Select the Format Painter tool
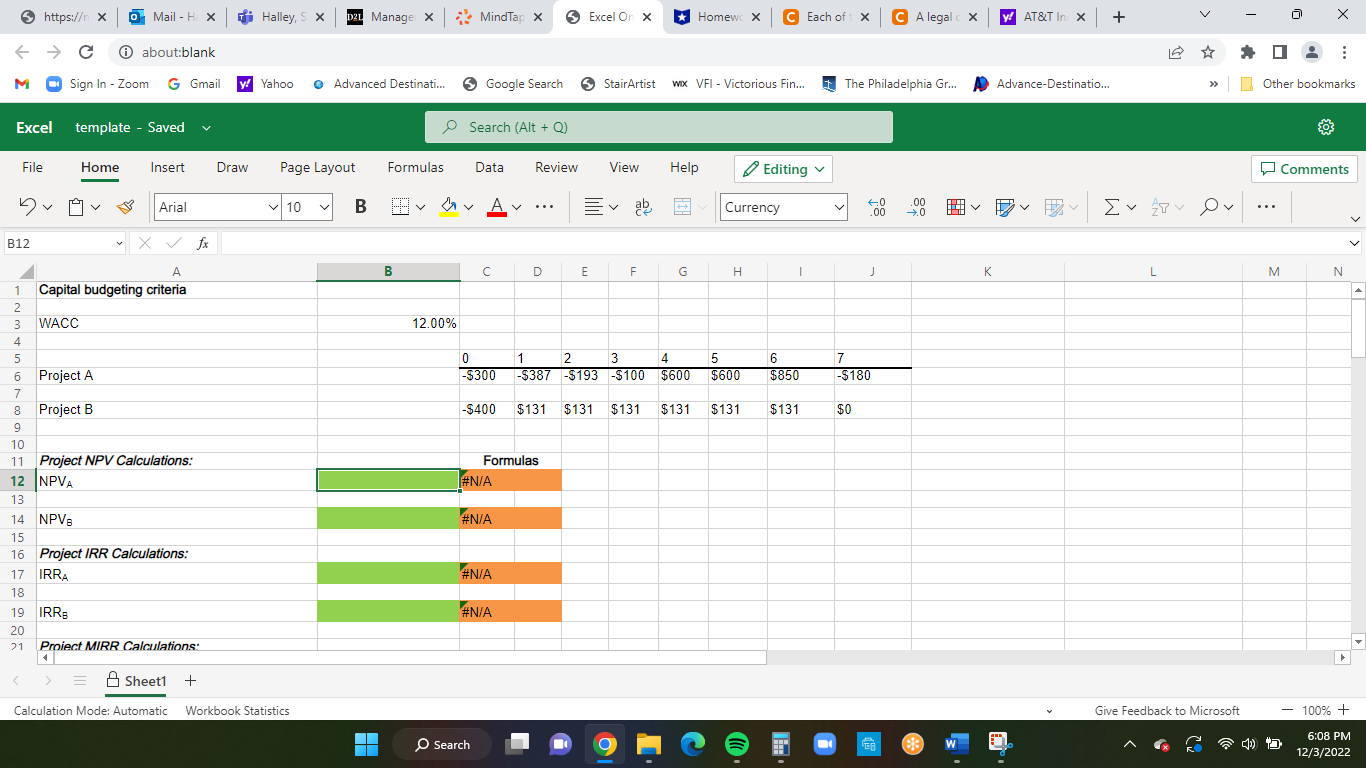The width and height of the screenshot is (1366, 768). pos(124,207)
